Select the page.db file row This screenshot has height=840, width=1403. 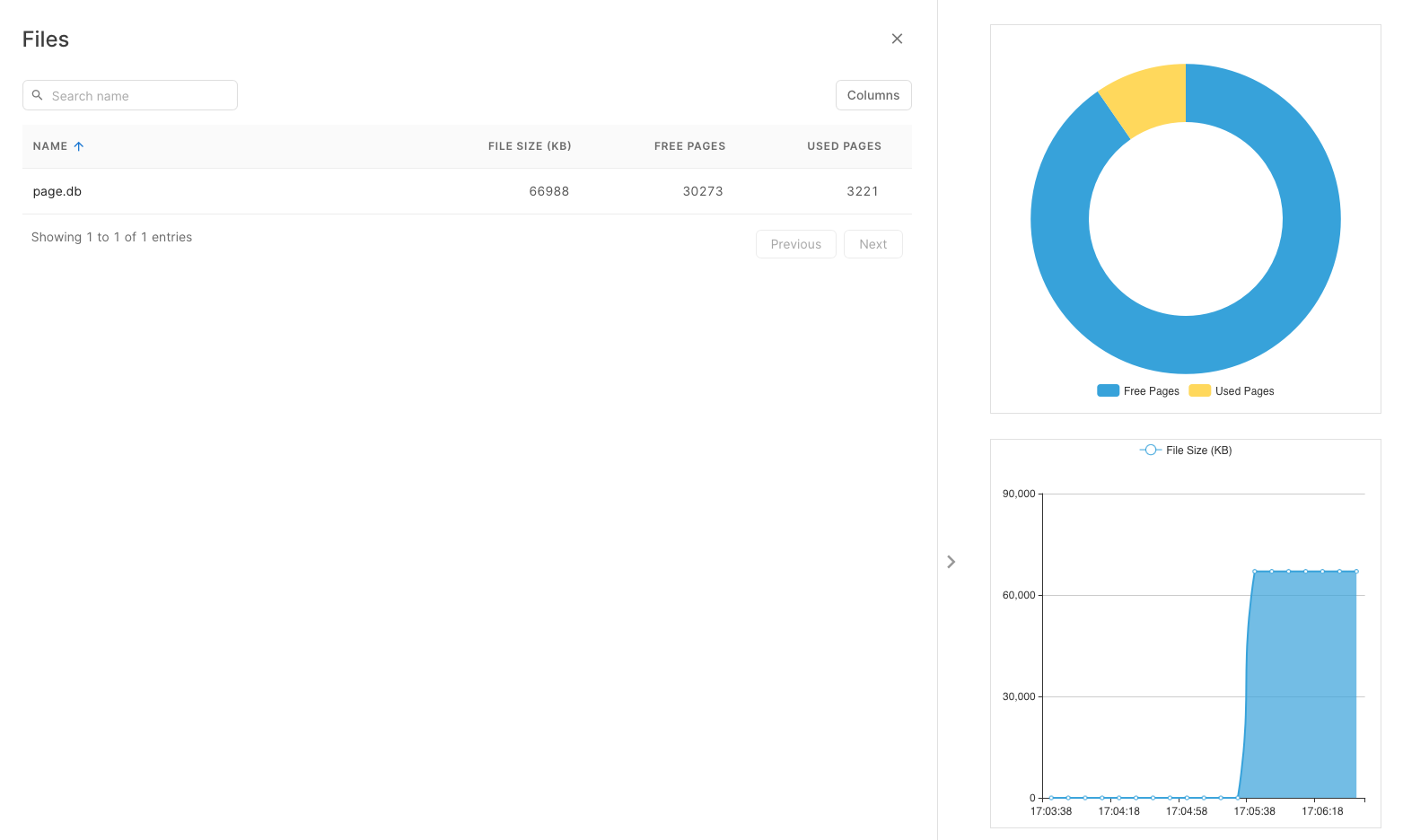pos(57,191)
